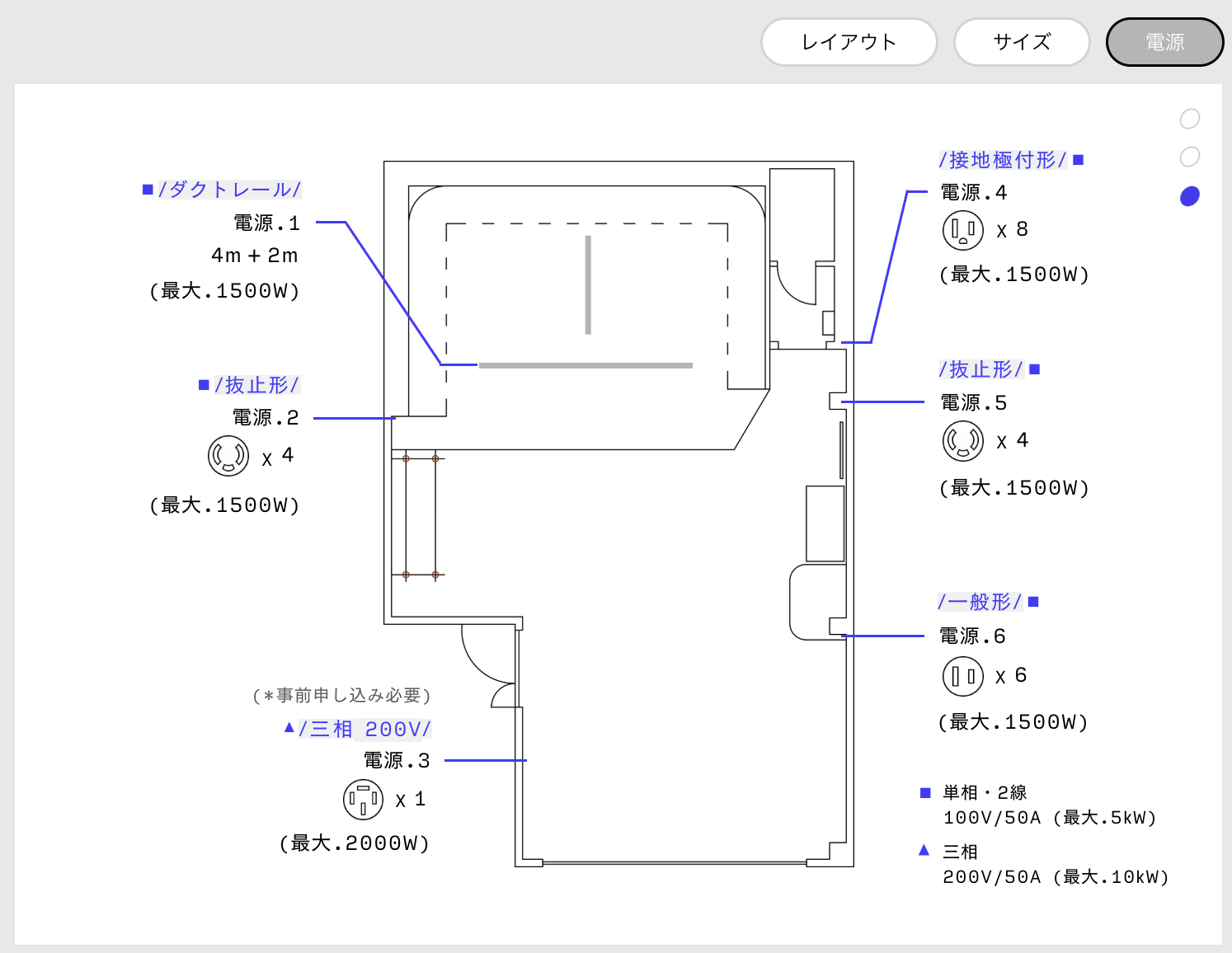Image resolution: width=1232 pixels, height=953 pixels.
Task: Click the horizontal gray duct rail in floor plan
Action: [x=585, y=365]
